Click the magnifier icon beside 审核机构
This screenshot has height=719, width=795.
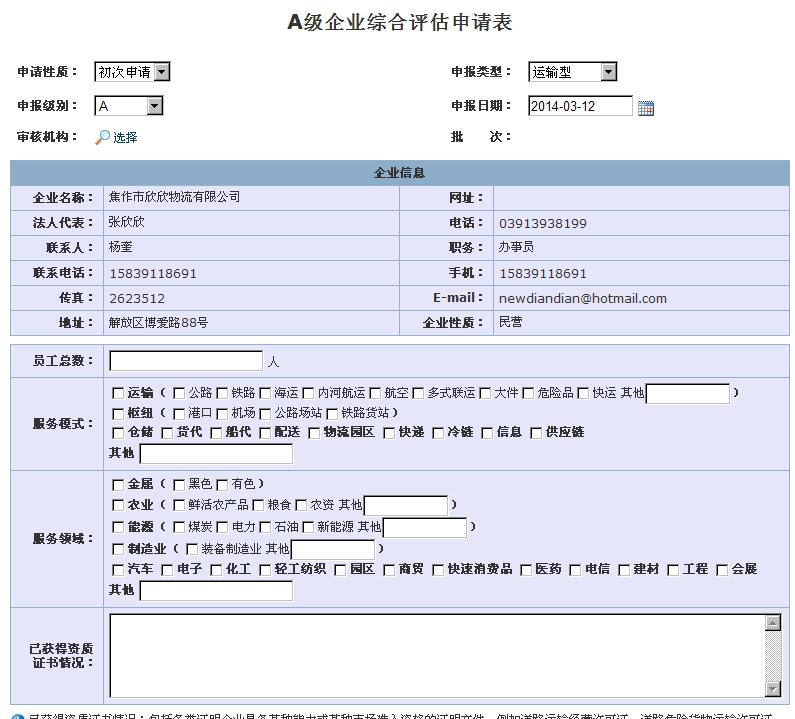point(102,137)
